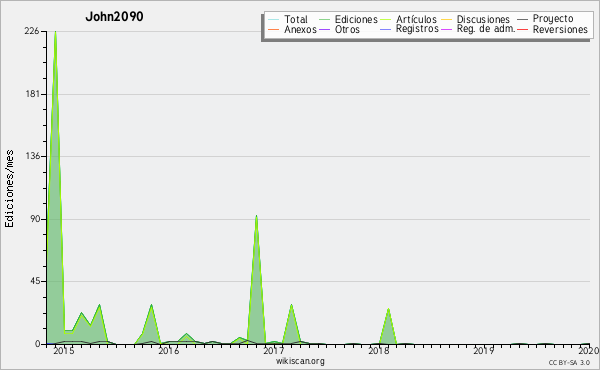Click the Anexos legend label
This screenshot has width=600, height=370.
coord(300,29)
